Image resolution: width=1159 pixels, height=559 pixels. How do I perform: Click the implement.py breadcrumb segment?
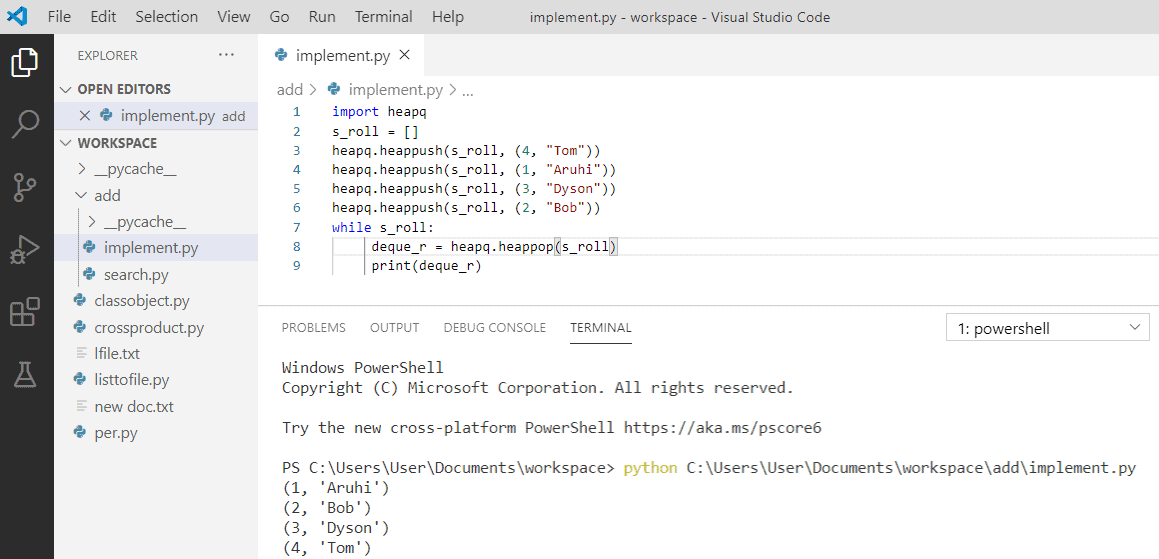[x=395, y=90]
